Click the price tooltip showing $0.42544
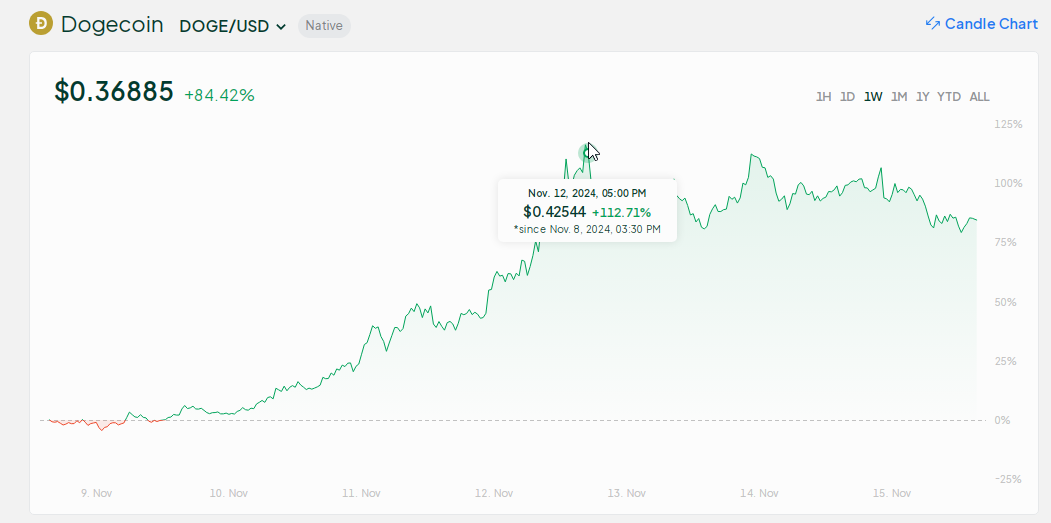Screen dimensions: 1051x523 coord(587,210)
